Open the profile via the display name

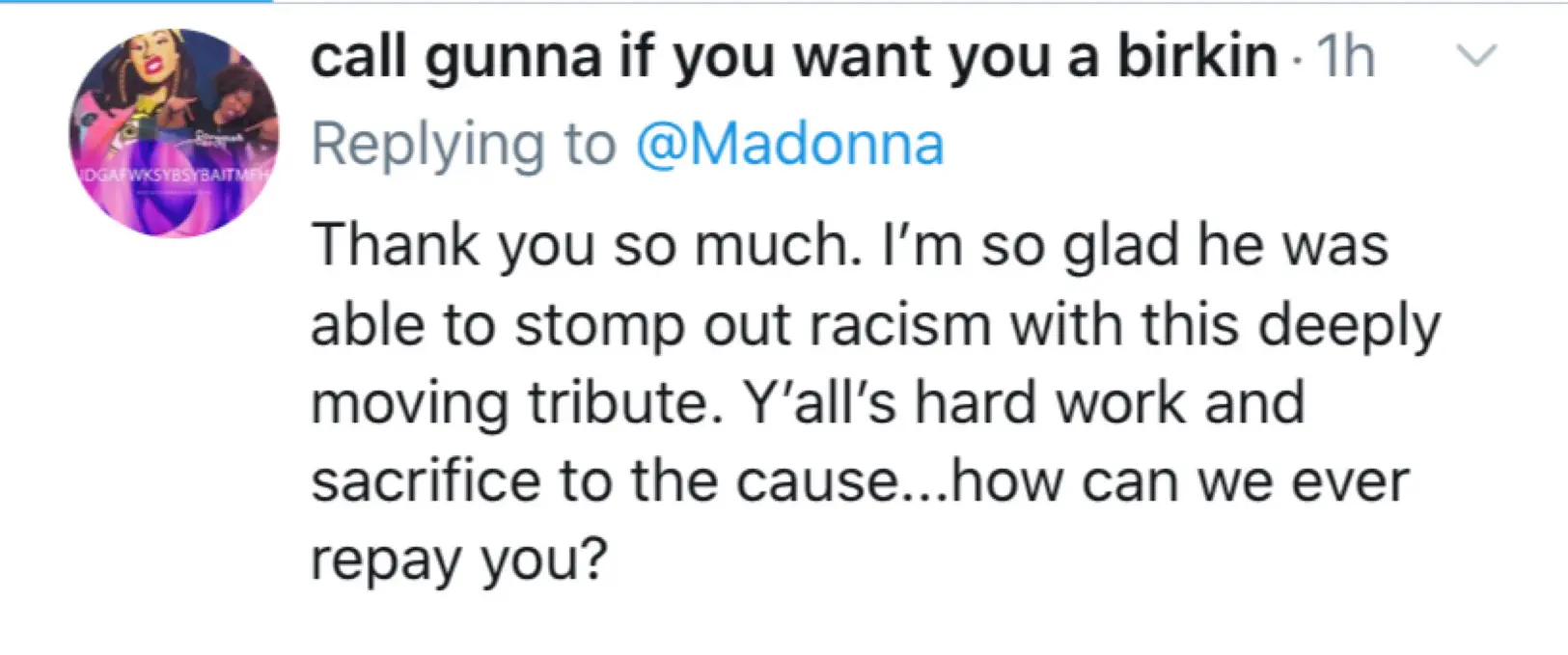pyautogui.click(x=793, y=57)
